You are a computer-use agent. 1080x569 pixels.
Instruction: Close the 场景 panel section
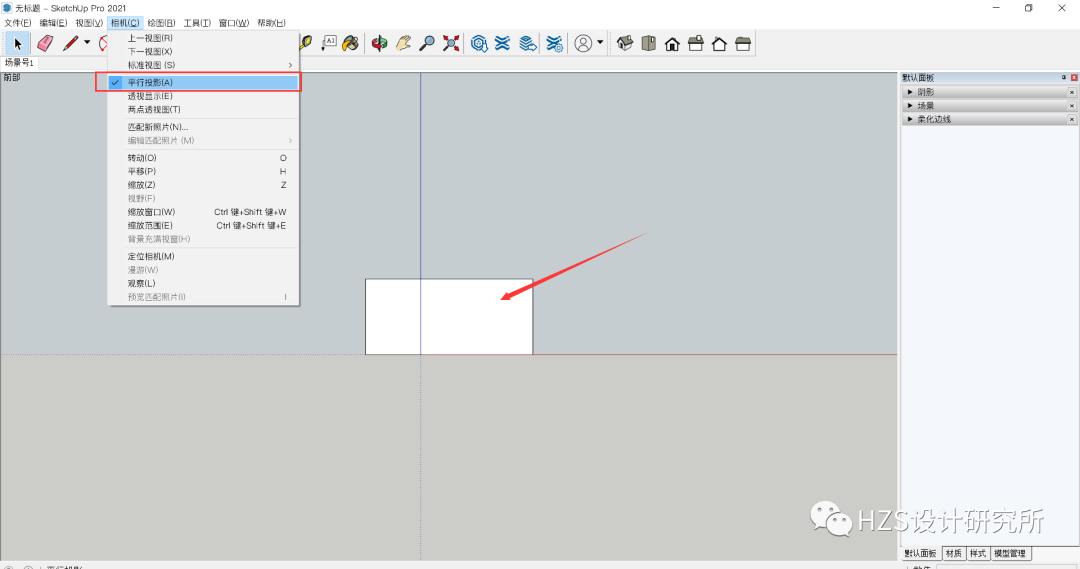1072,105
